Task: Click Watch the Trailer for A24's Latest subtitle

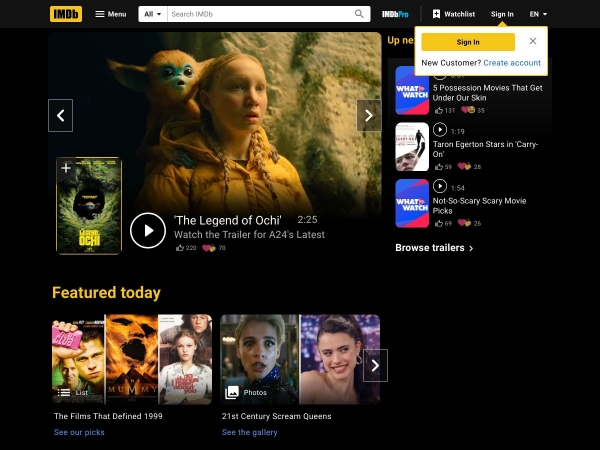Action: pyautogui.click(x=249, y=235)
